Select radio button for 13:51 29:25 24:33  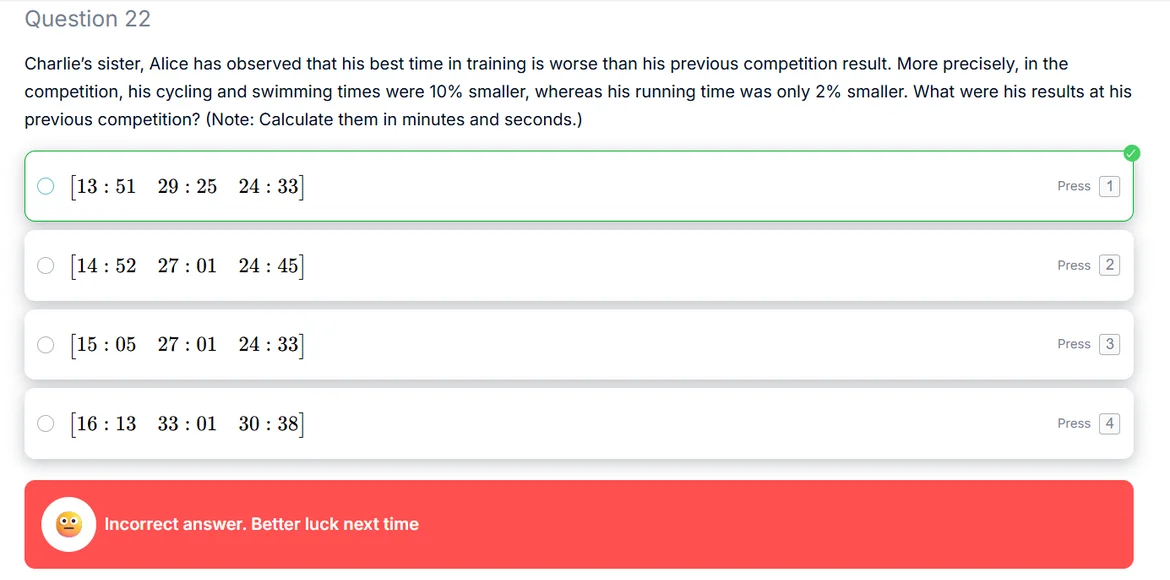coord(45,186)
